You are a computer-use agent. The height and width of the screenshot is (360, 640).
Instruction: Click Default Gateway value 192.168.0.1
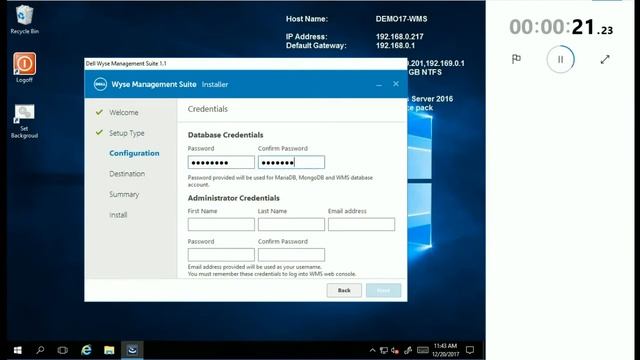395,46
